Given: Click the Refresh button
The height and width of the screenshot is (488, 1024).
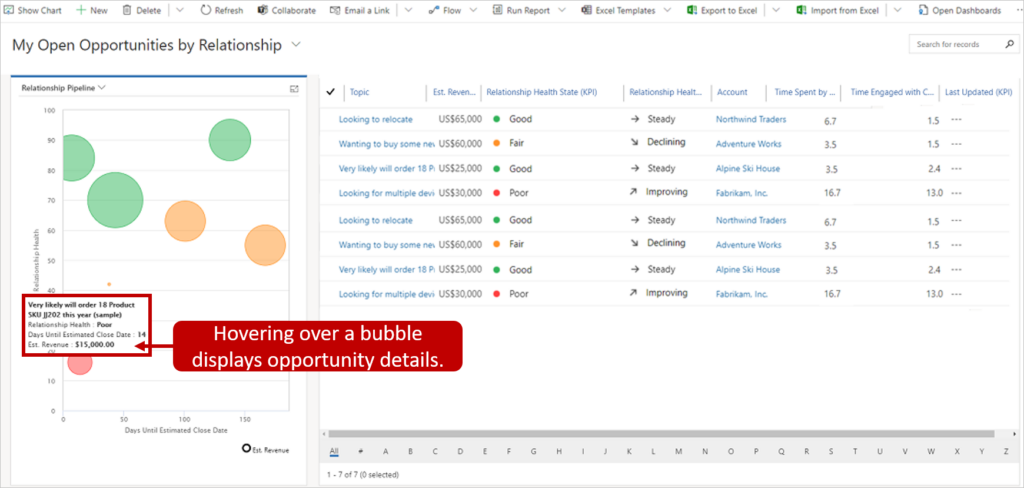Looking at the screenshot, I should point(221,10).
